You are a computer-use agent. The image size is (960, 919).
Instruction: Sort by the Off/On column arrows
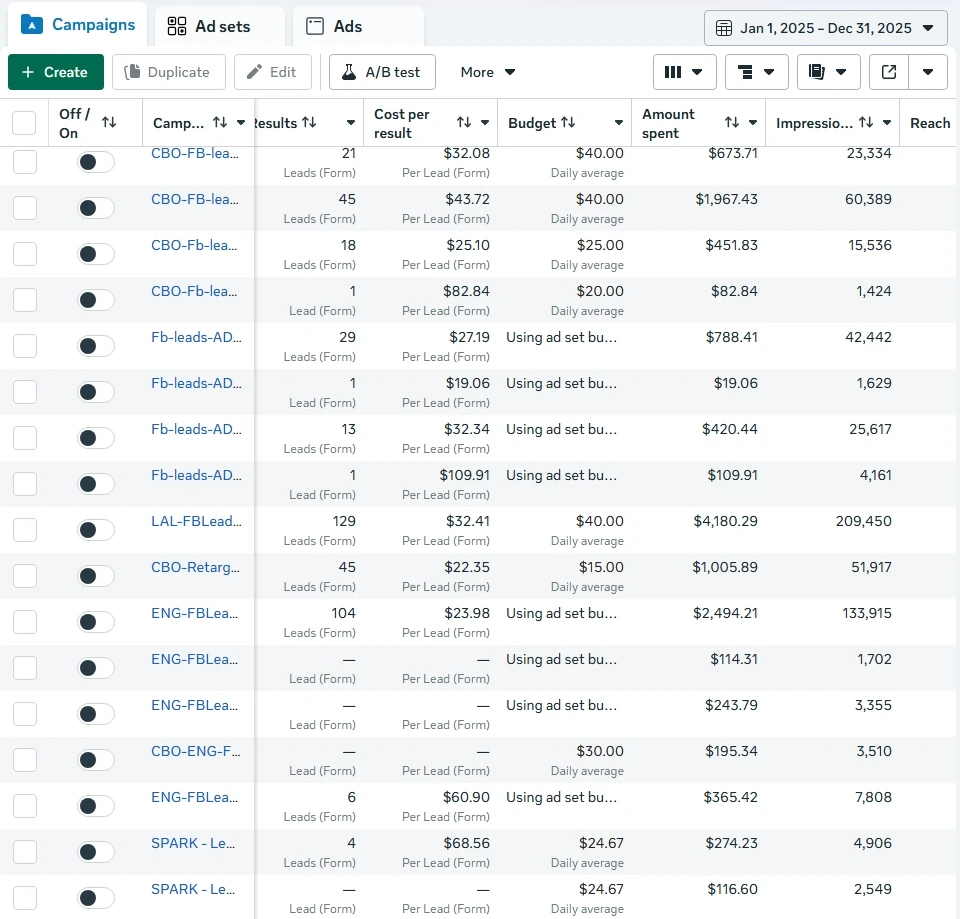(x=109, y=122)
